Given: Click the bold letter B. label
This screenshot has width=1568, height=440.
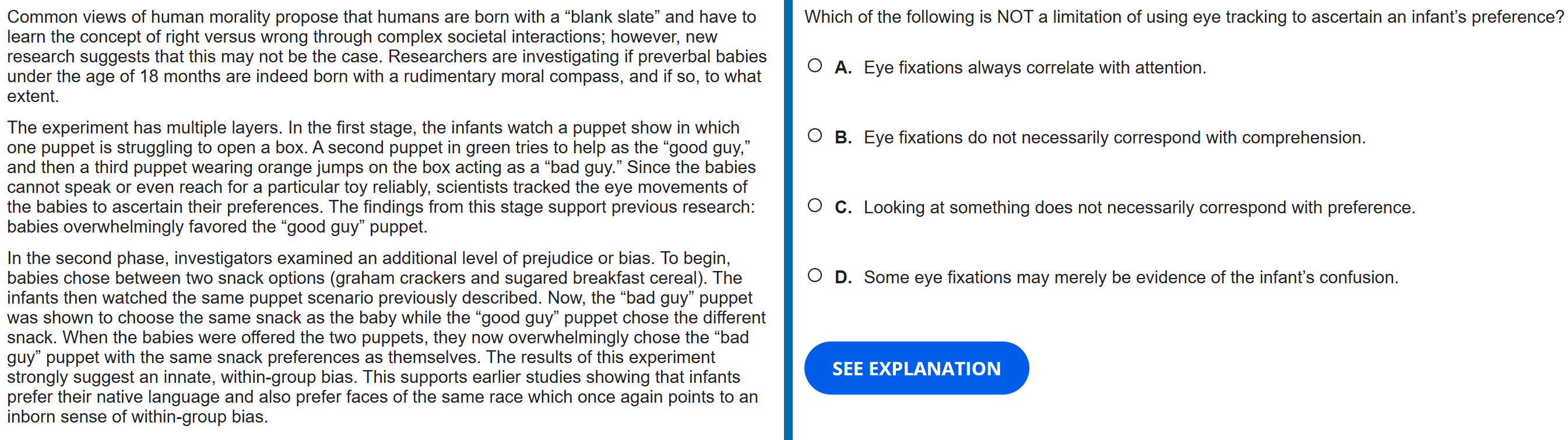Looking at the screenshot, I should [x=842, y=138].
